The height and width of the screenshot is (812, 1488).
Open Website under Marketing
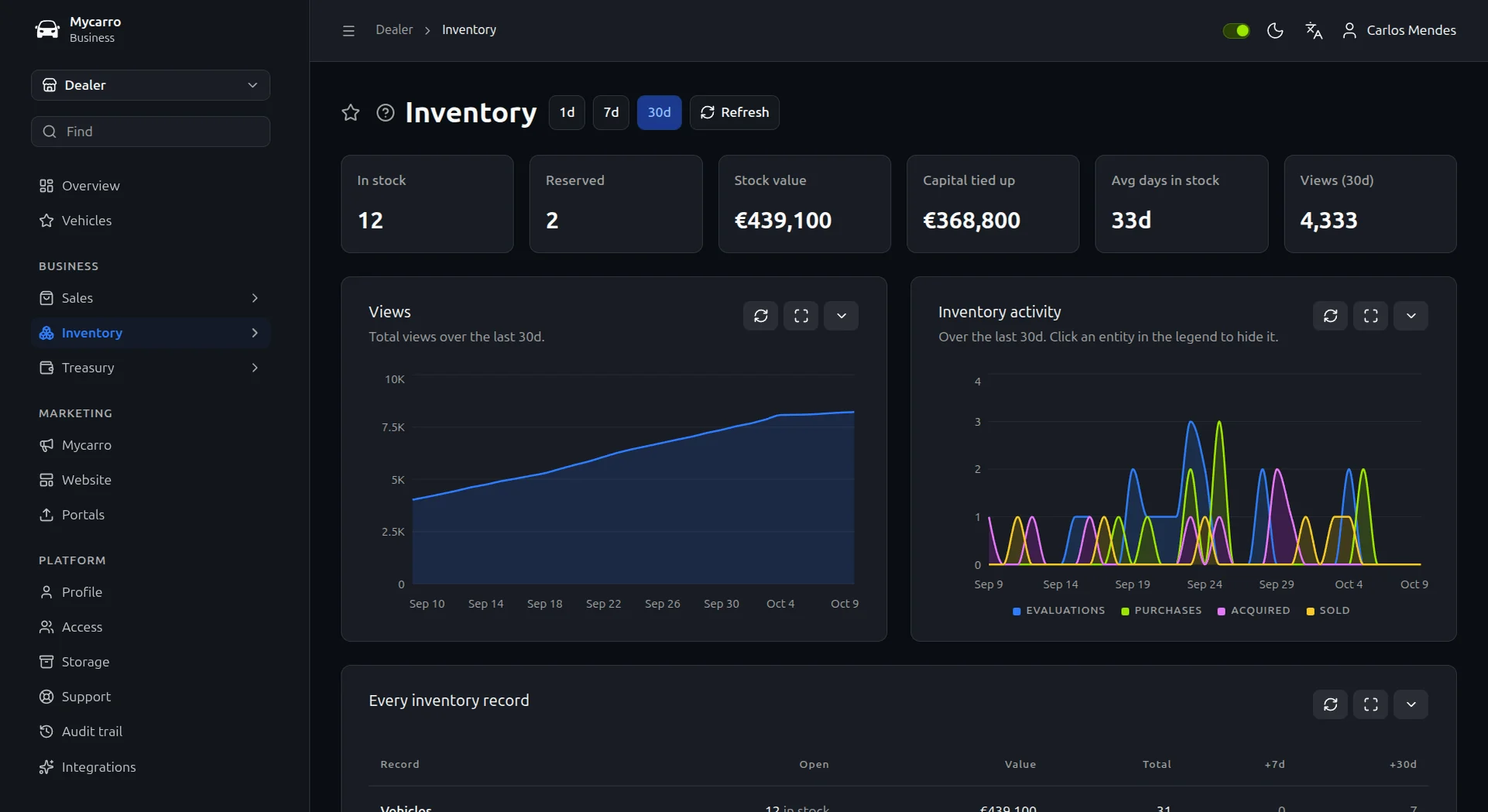(x=150, y=480)
